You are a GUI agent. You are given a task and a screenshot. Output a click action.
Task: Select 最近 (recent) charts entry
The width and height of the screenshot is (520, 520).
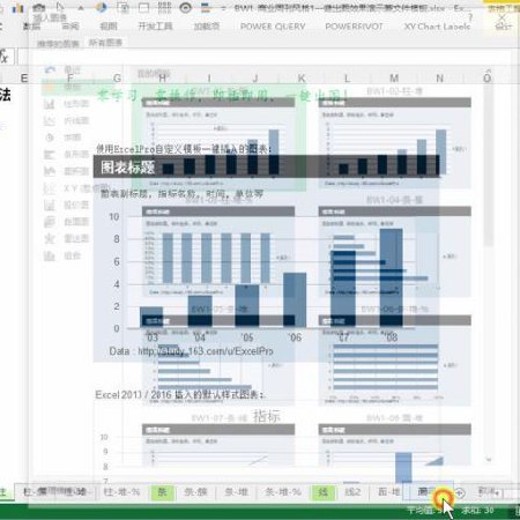coord(63,70)
